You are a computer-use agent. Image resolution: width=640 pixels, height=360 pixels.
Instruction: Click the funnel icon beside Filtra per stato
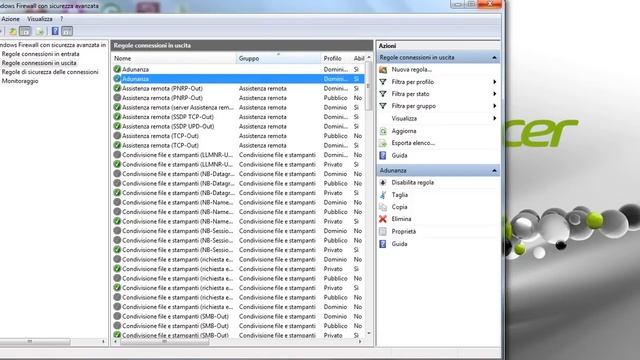point(383,94)
